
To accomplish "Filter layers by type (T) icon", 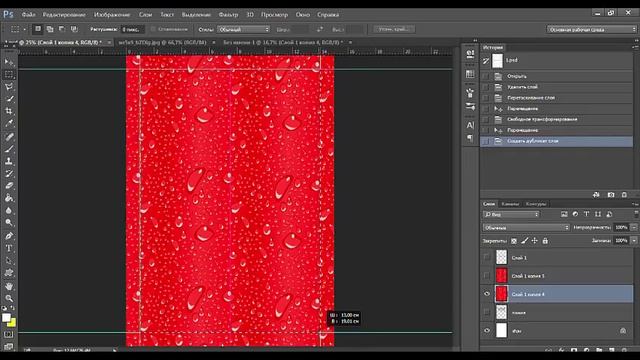I will click(586, 214).
